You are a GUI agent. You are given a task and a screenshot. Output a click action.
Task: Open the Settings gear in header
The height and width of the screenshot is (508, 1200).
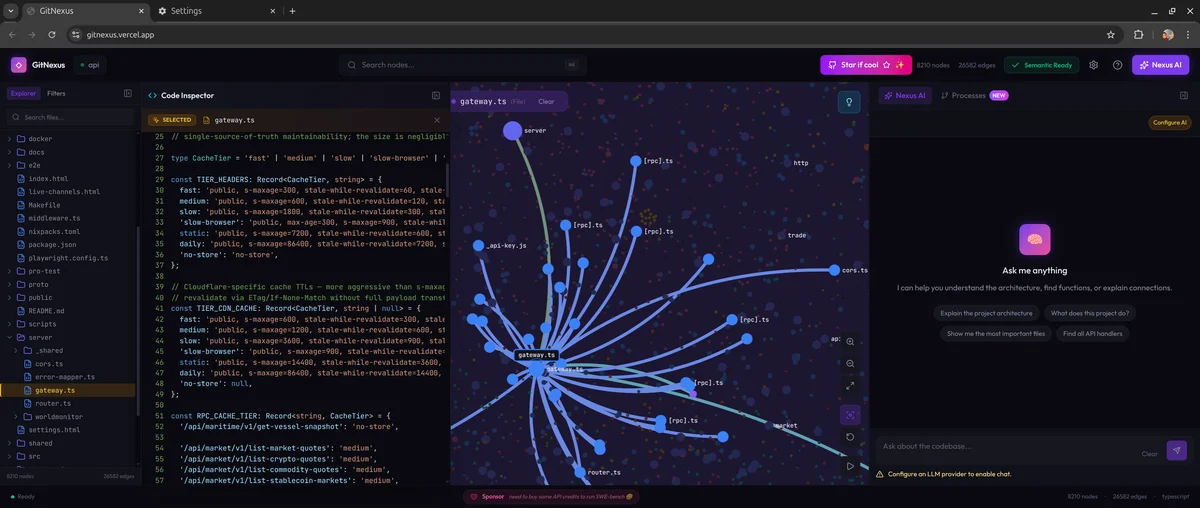tap(1093, 65)
